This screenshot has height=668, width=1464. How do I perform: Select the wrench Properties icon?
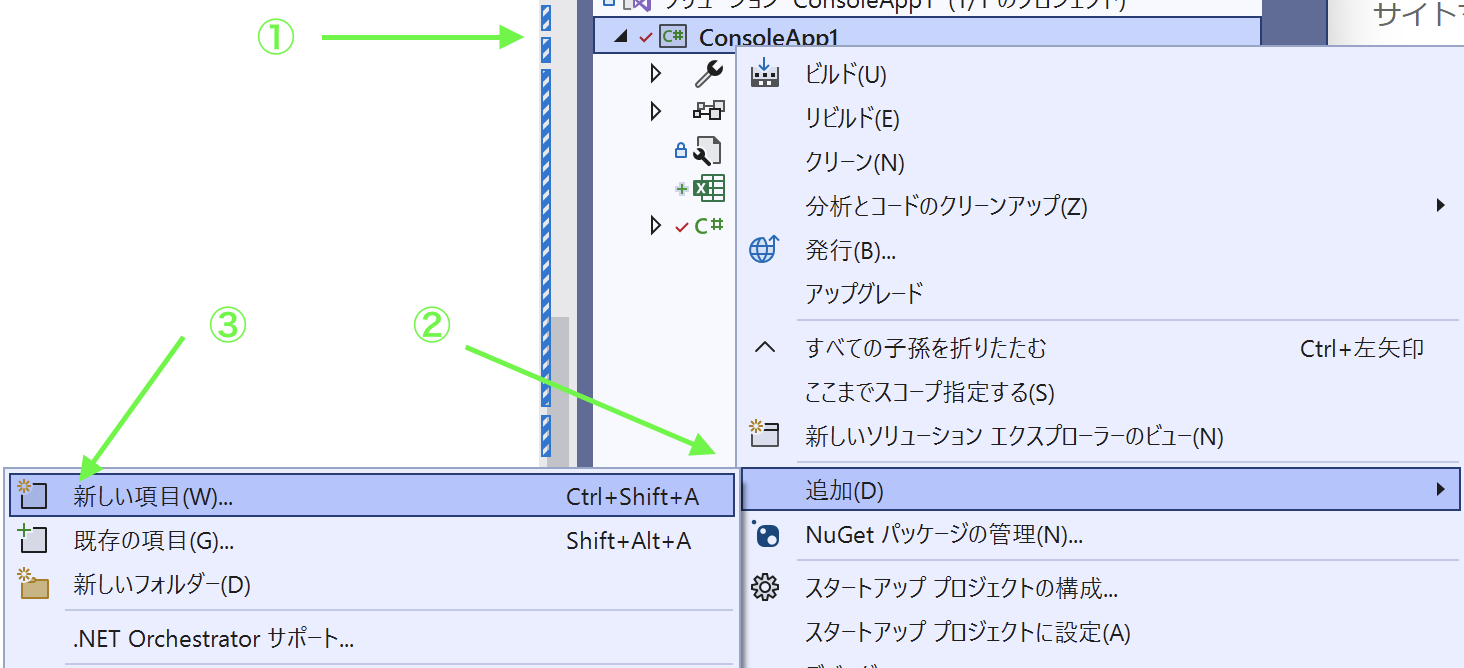point(708,73)
